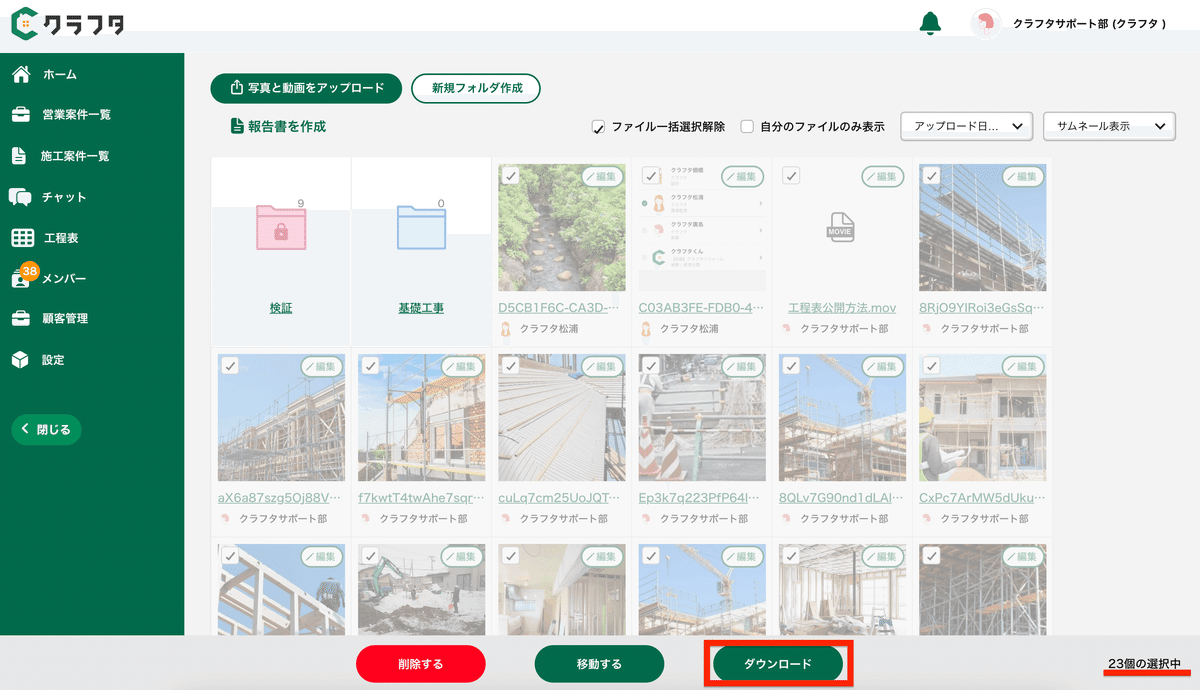Click 削除する button
This screenshot has height=690, width=1200.
[420, 664]
